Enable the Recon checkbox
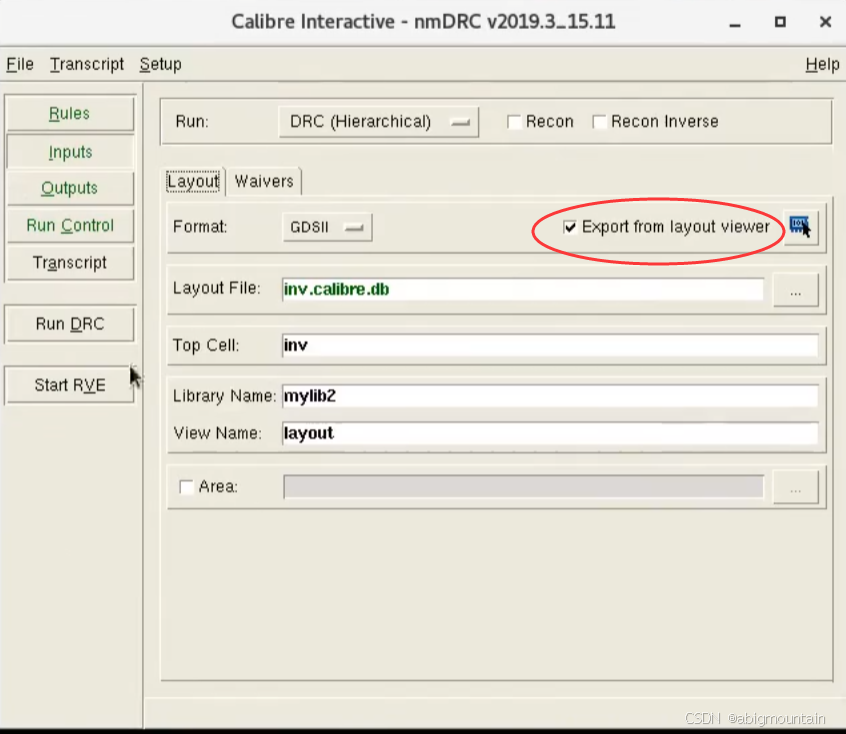846x734 pixels. (x=513, y=121)
